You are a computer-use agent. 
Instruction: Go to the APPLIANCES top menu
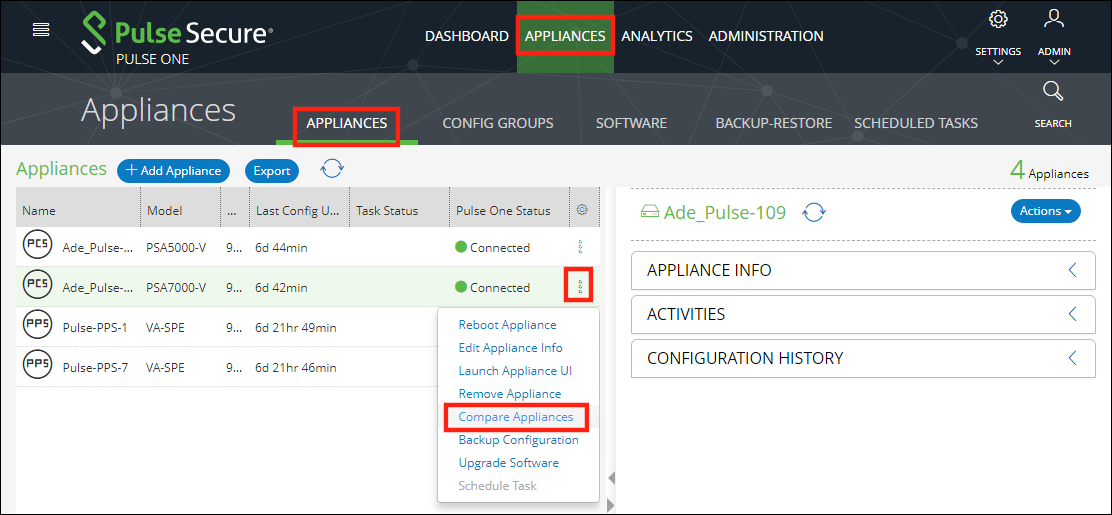pyautogui.click(x=565, y=35)
